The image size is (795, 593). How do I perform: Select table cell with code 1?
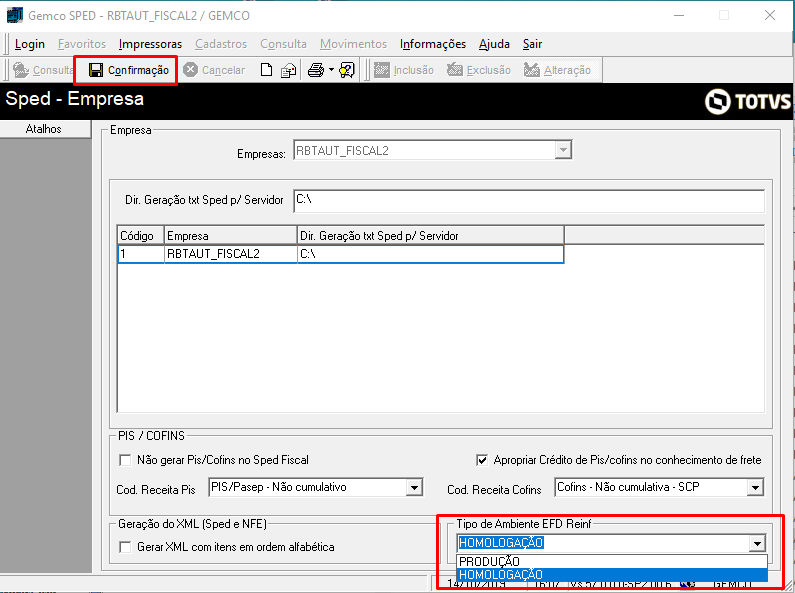(140, 254)
